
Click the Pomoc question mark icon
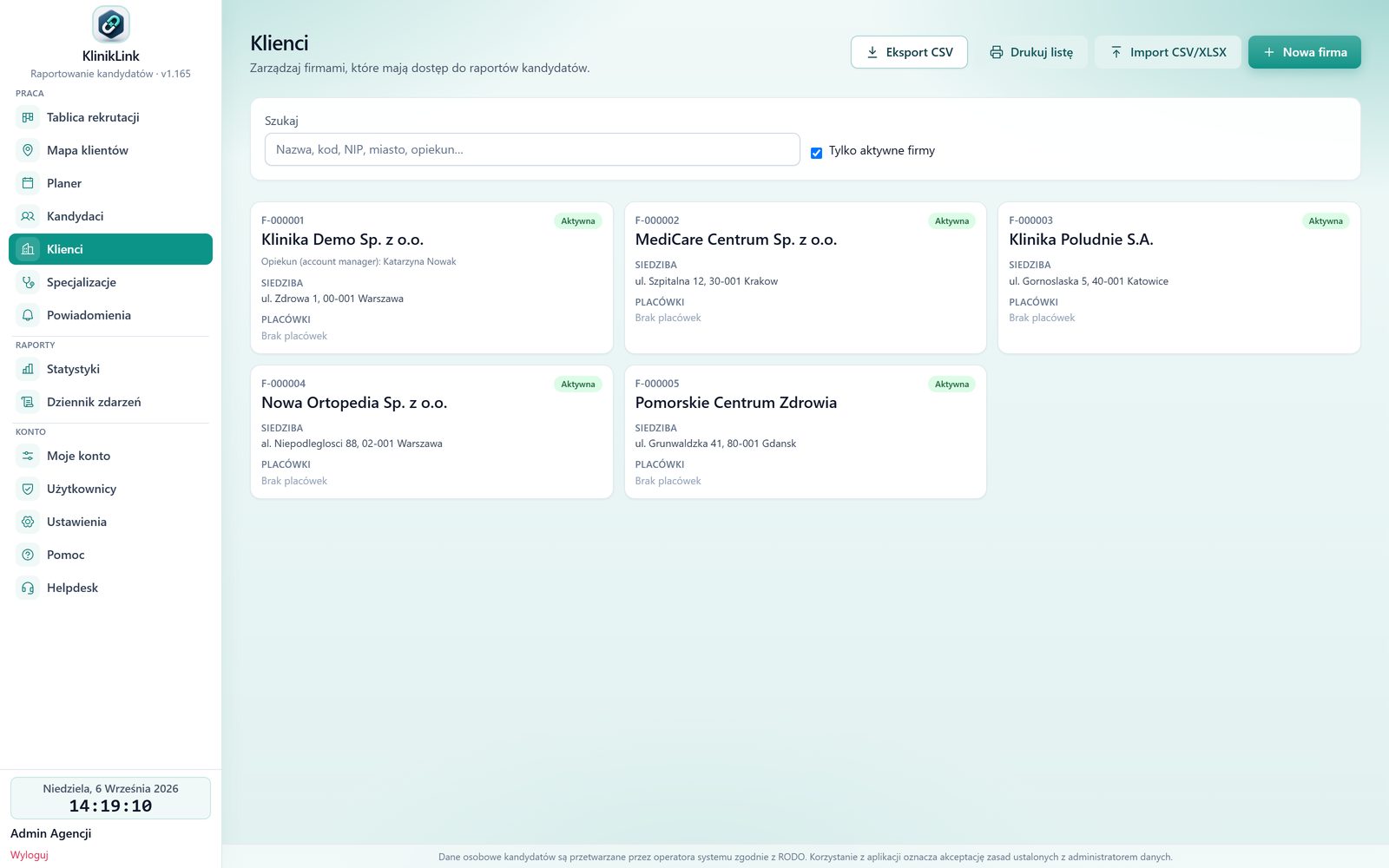point(28,555)
